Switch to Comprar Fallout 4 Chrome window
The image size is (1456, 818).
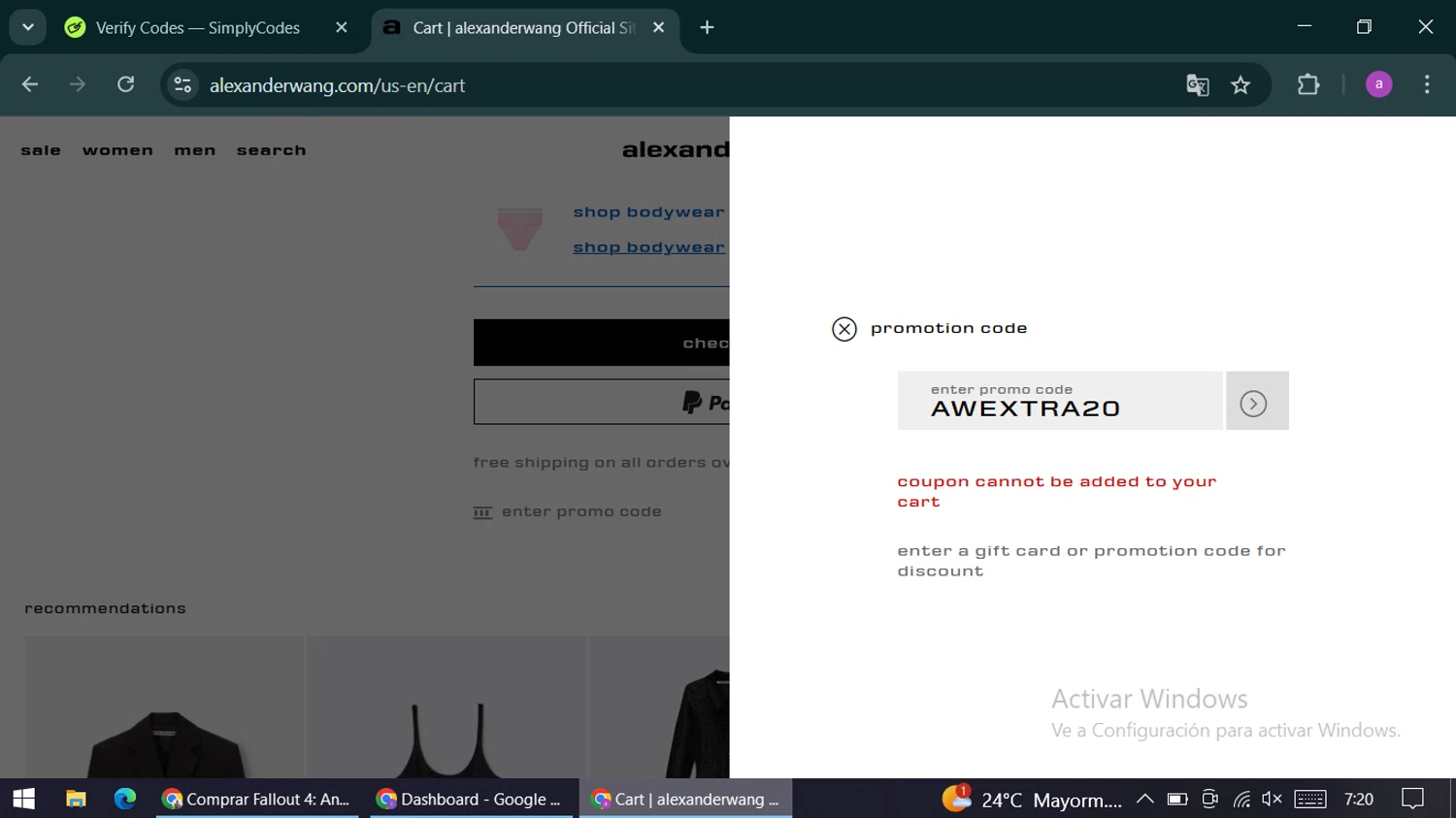point(257,799)
